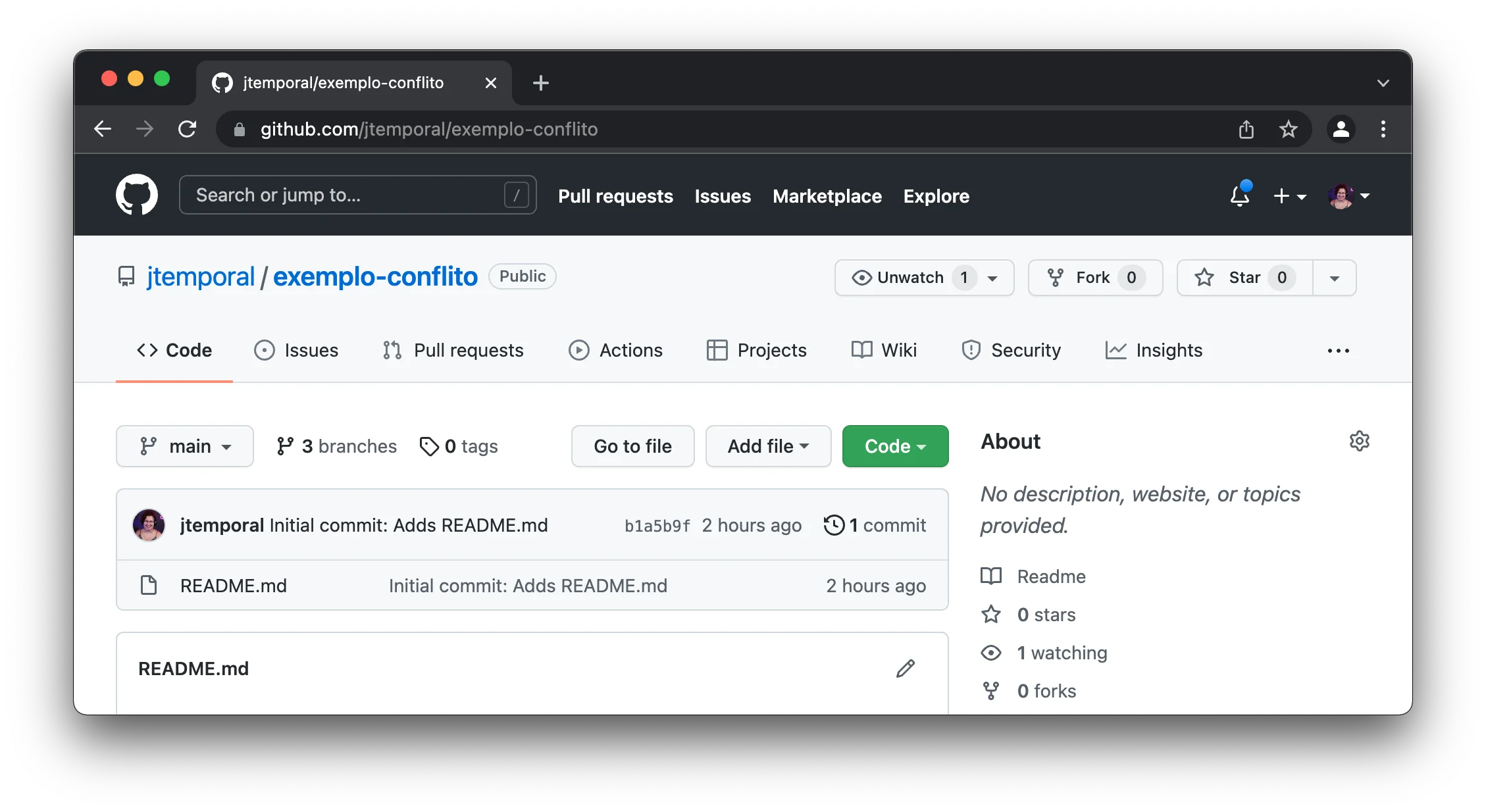Open the main branch selector dropdown
This screenshot has height=812, width=1486.
coord(185,445)
